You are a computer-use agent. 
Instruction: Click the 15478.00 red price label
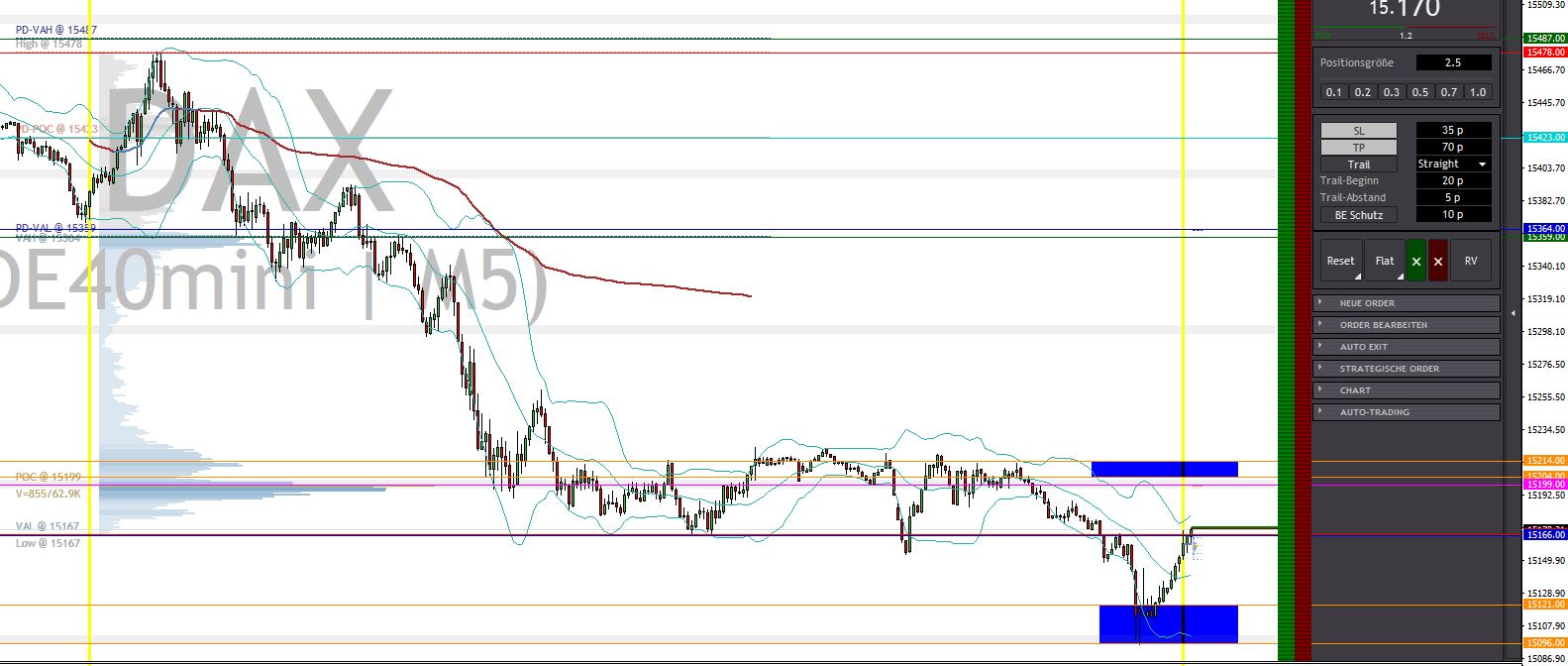(x=1545, y=52)
